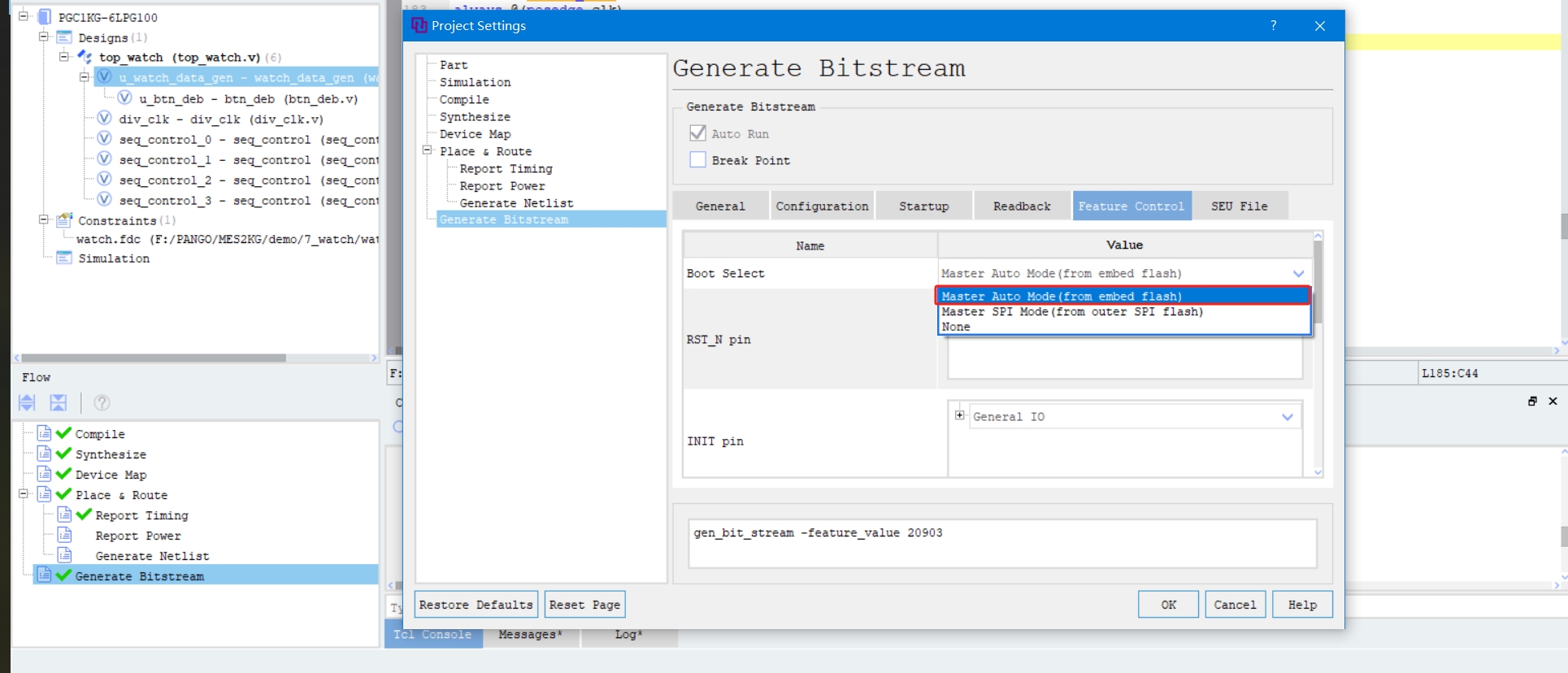Select Master Auto Mode (from embed flash) option

1123,297
